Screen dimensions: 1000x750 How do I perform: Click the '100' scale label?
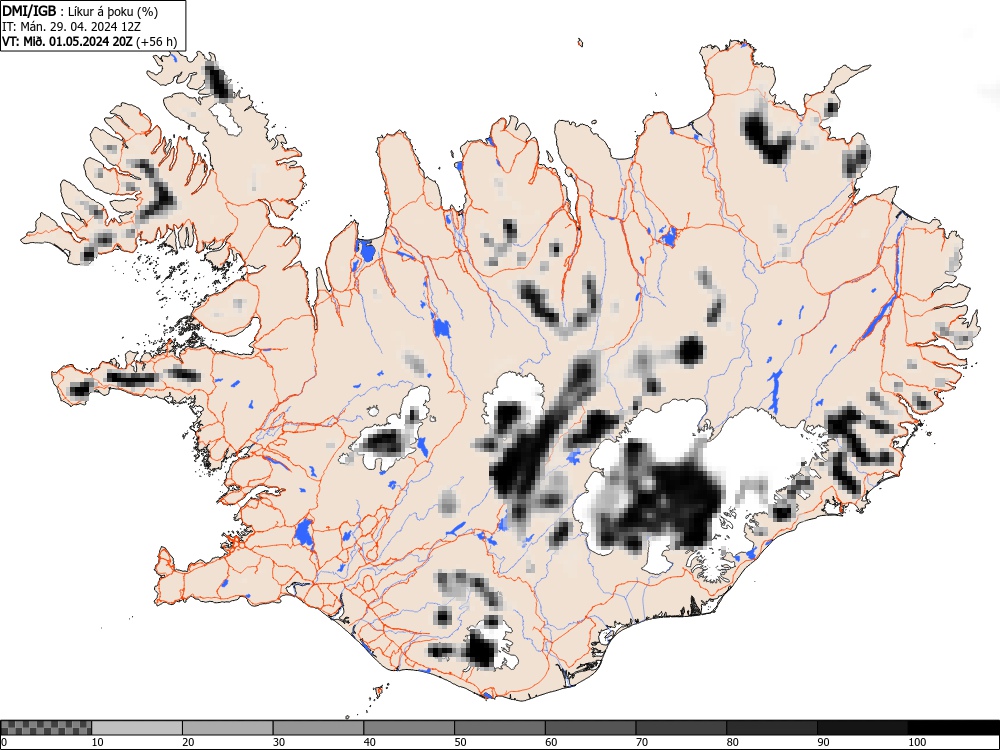[916, 742]
